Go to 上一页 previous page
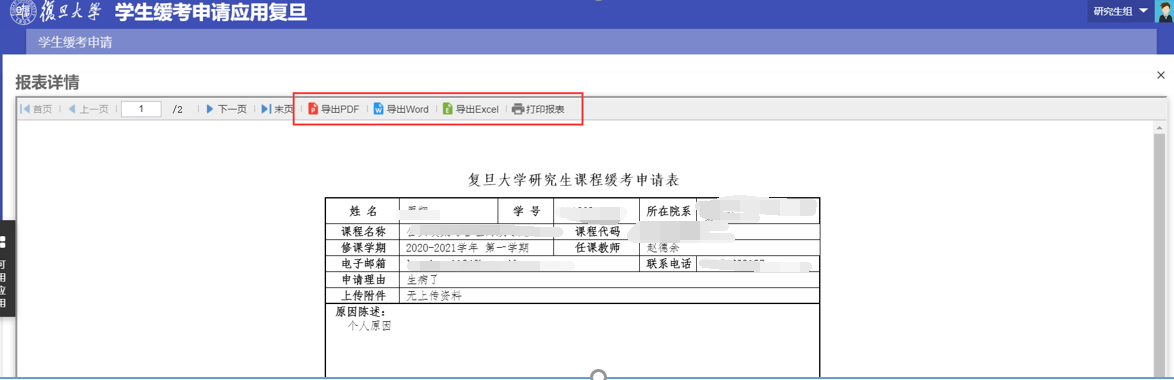 click(88, 109)
